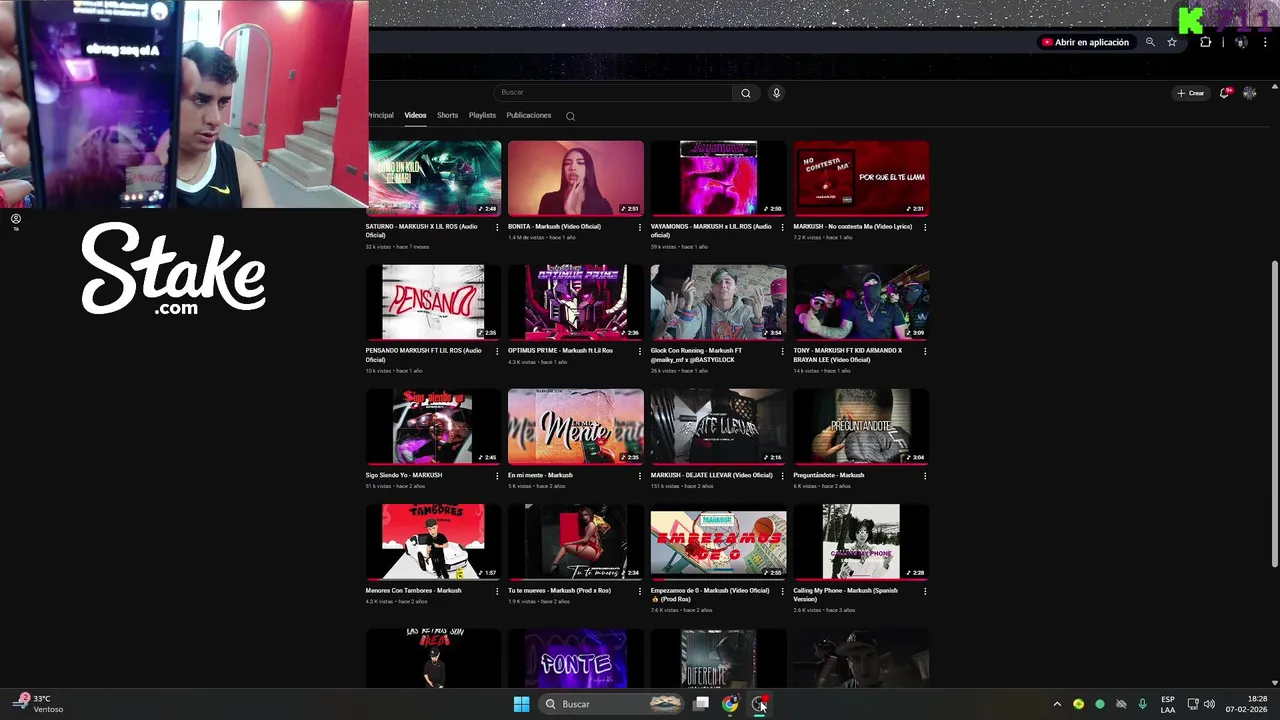This screenshot has width=1280, height=720.
Task: Open Task View on the taskbar
Action: pyautogui.click(x=702, y=704)
